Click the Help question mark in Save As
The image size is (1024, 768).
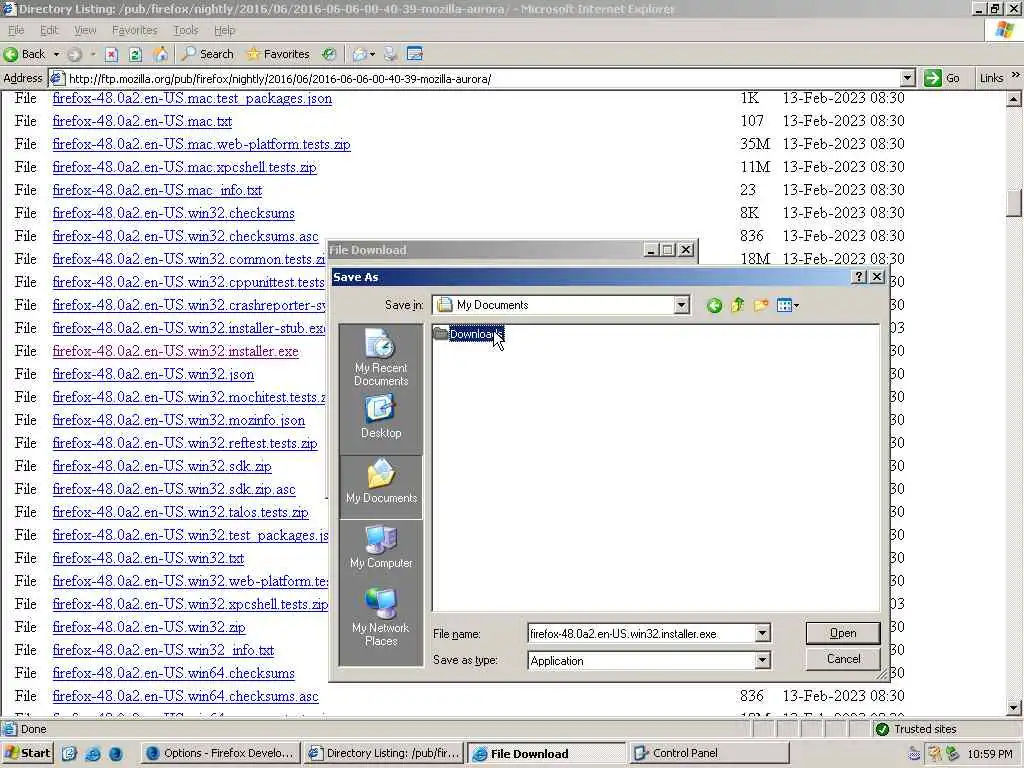pyautogui.click(x=859, y=277)
